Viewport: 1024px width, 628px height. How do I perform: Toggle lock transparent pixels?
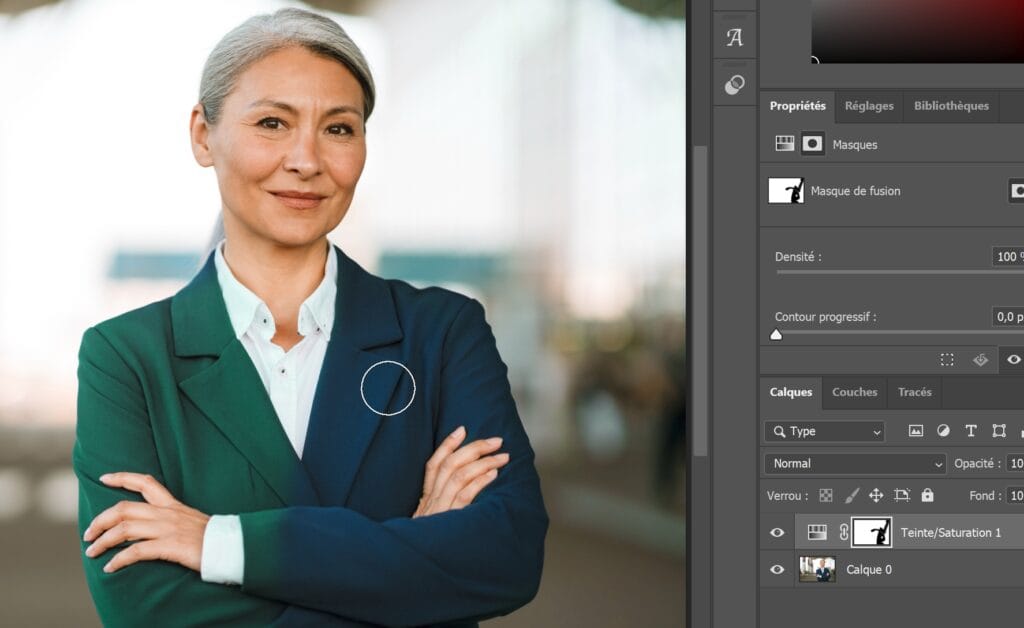click(x=826, y=495)
